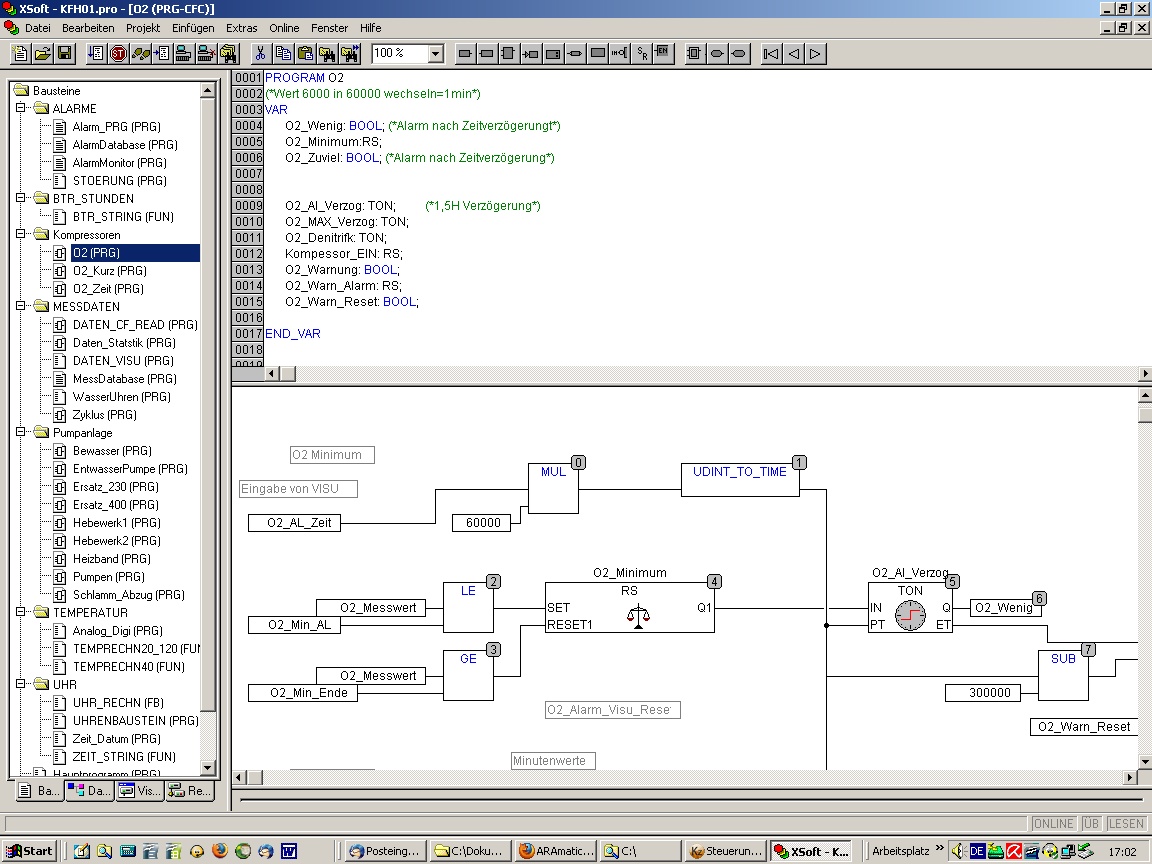Screen dimensions: 1152x864
Task: Paste clipboard with the Paste icon
Action: 305,54
